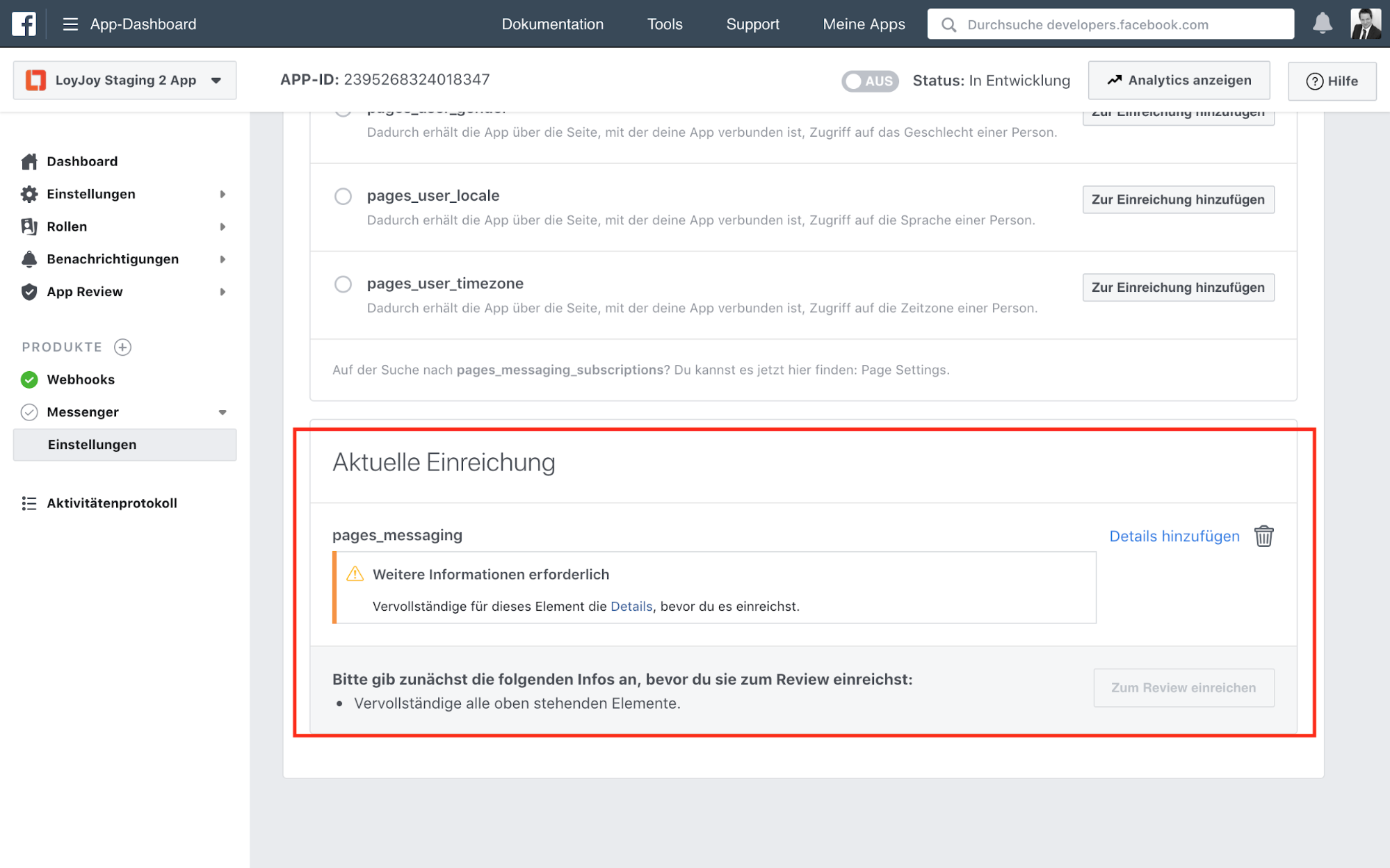Open the Dokumentation menu item

pyautogui.click(x=552, y=24)
